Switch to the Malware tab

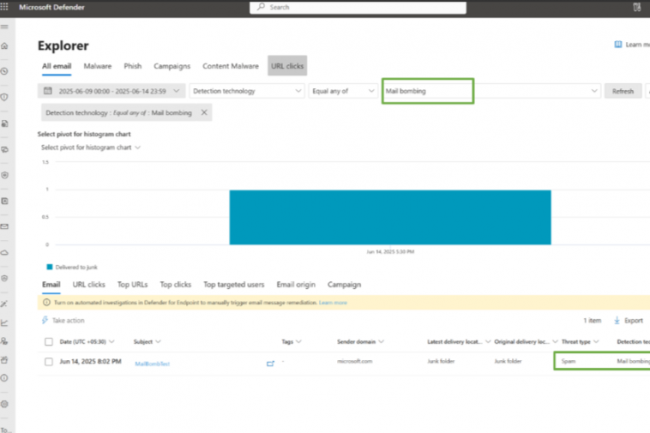tap(97, 66)
